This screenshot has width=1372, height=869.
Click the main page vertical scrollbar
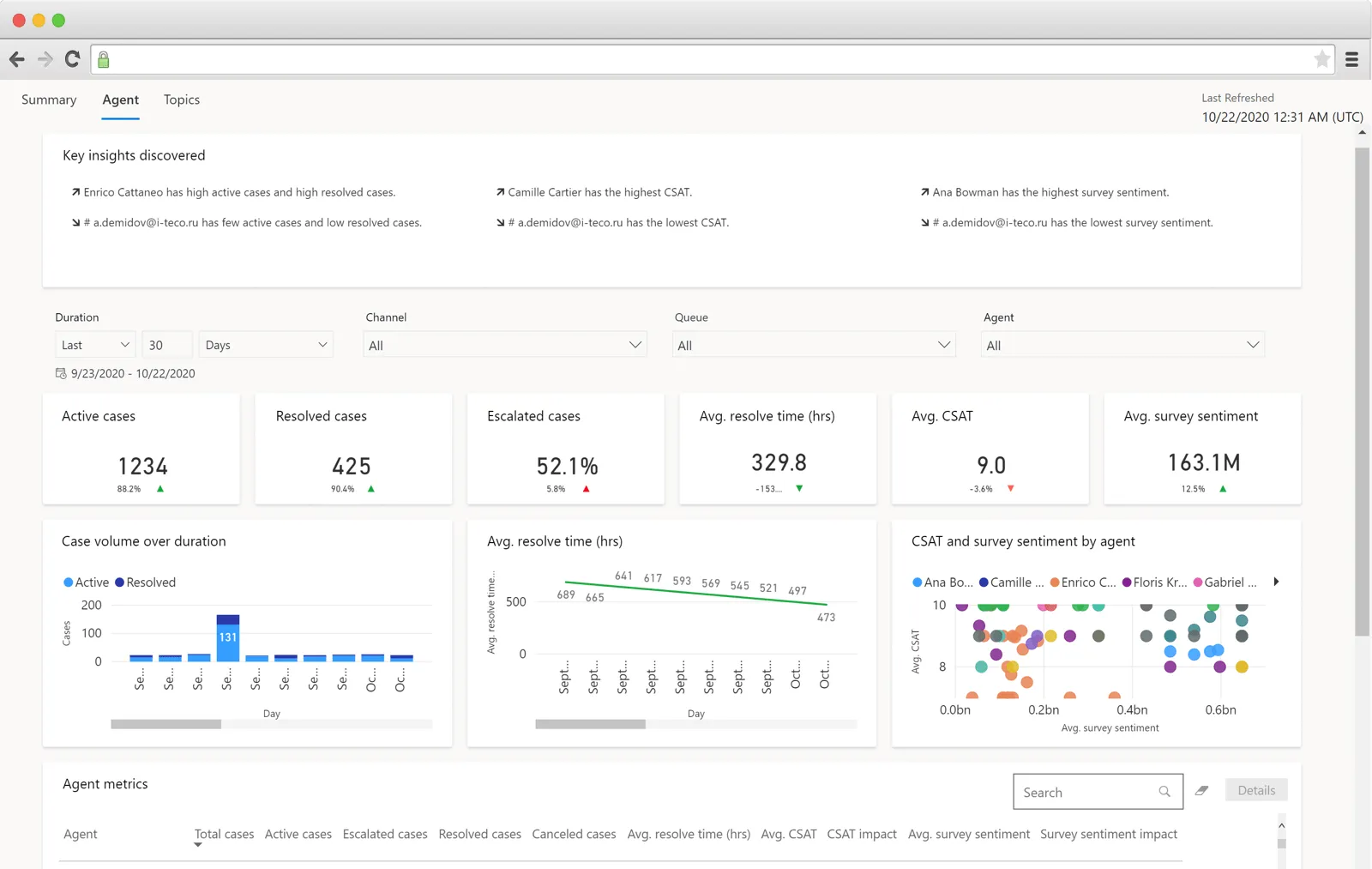(x=1363, y=392)
